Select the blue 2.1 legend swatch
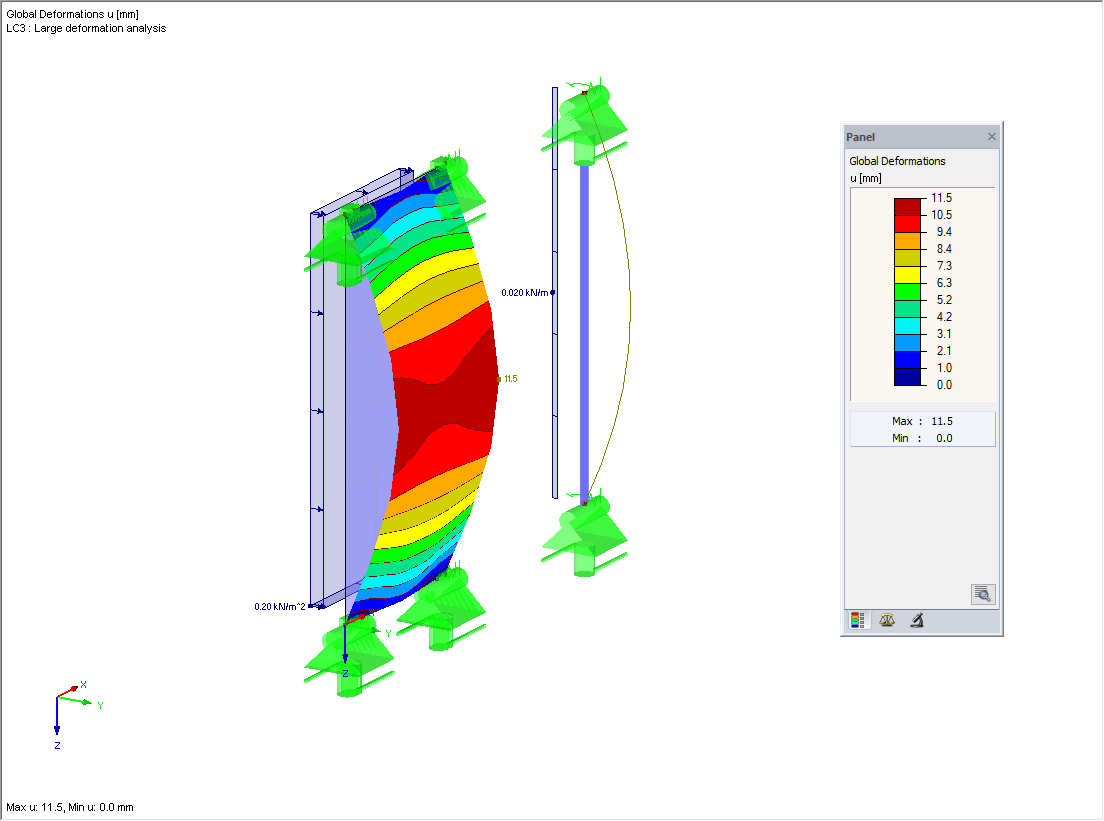 (908, 360)
